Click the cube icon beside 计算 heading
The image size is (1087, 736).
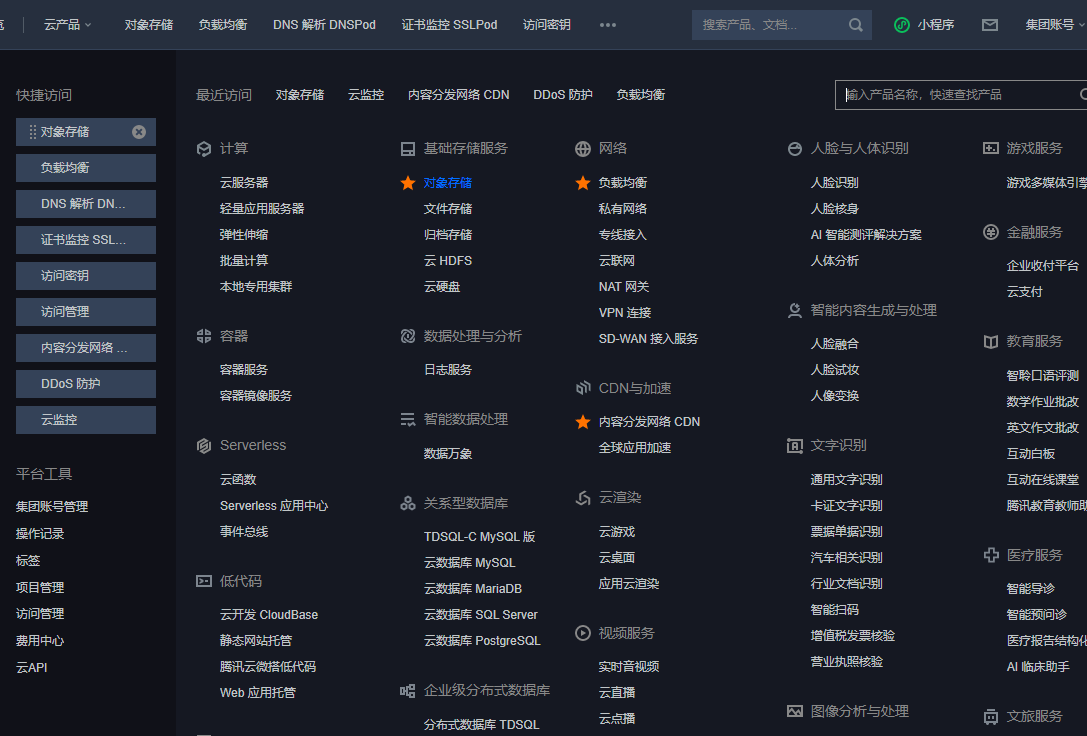(204, 149)
